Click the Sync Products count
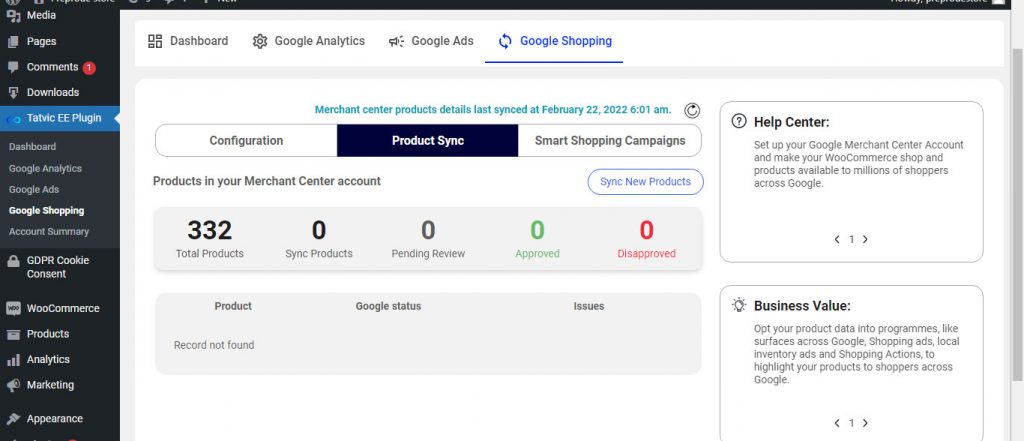Screen dimensions: 1024x441 pyautogui.click(x=319, y=230)
